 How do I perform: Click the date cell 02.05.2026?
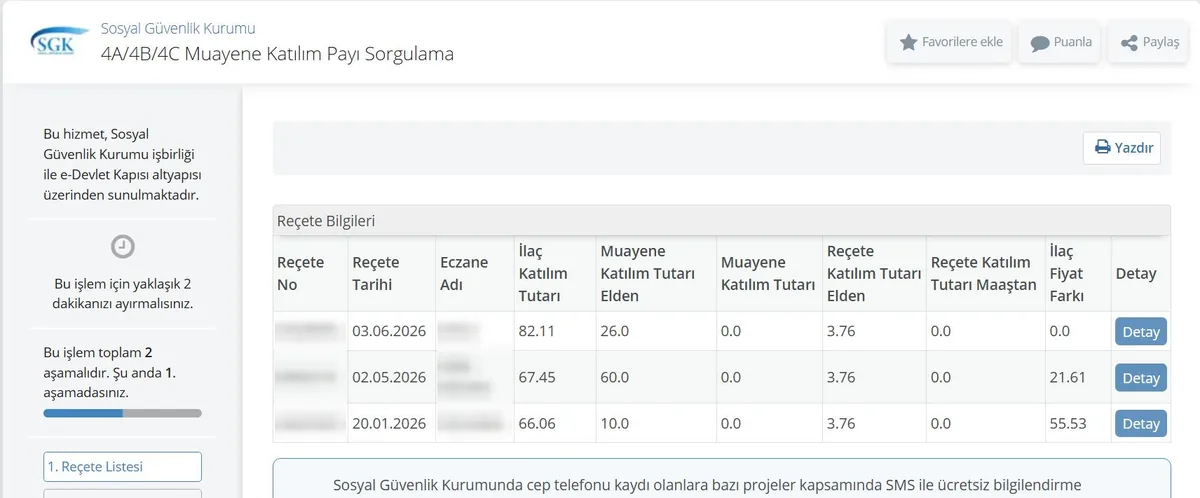[389, 377]
